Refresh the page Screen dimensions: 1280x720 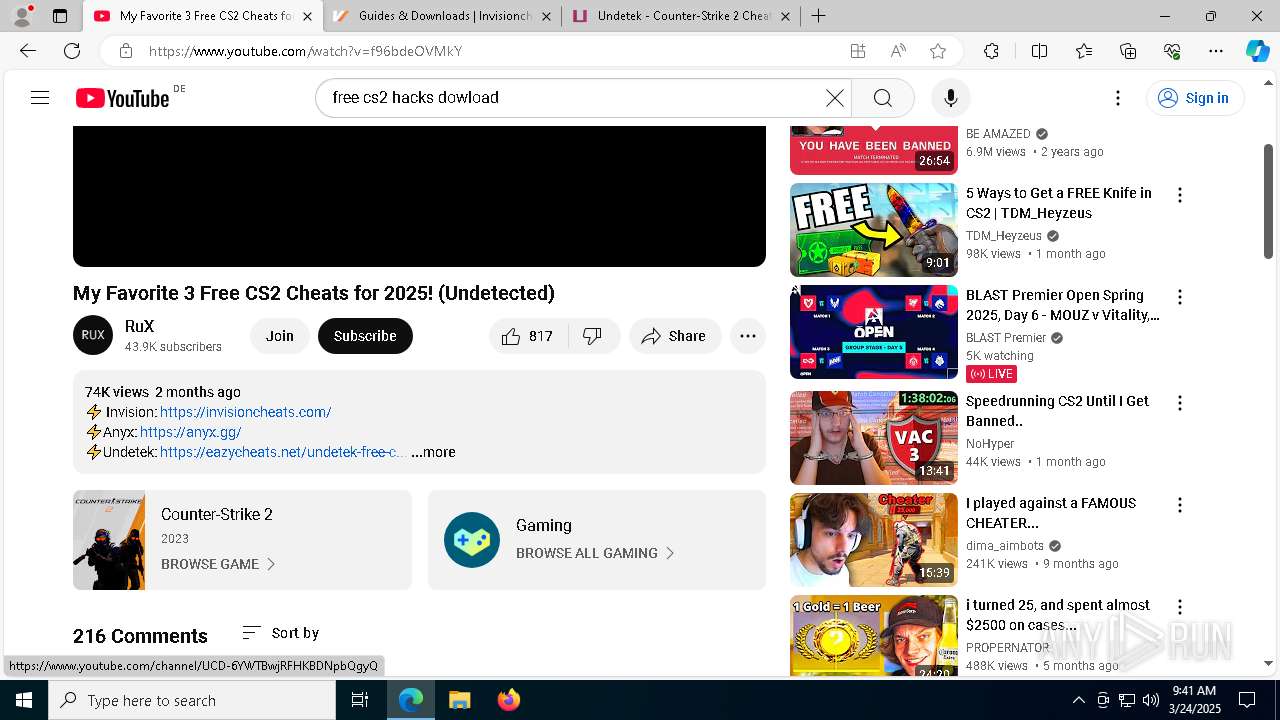72,51
